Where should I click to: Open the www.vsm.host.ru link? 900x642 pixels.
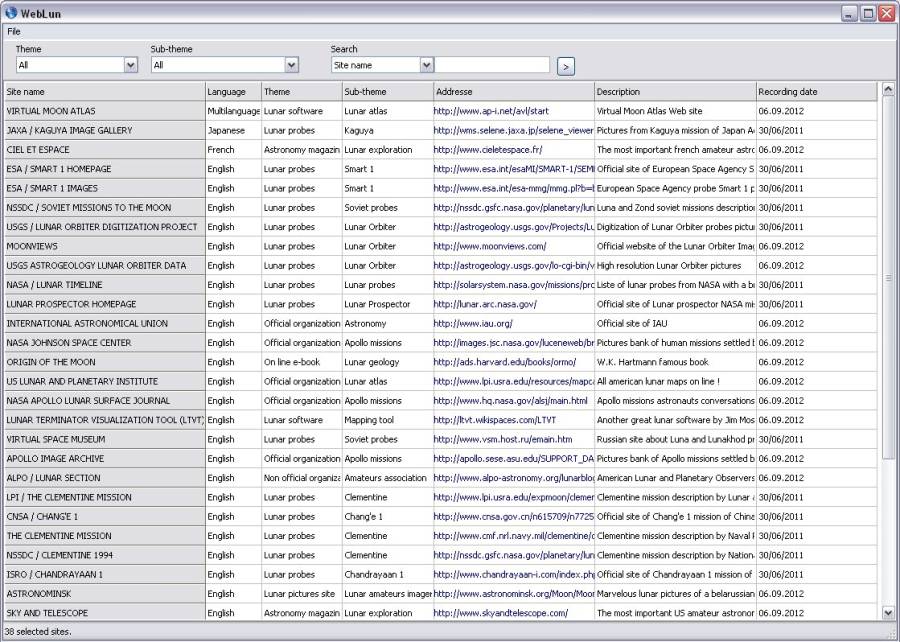503,439
